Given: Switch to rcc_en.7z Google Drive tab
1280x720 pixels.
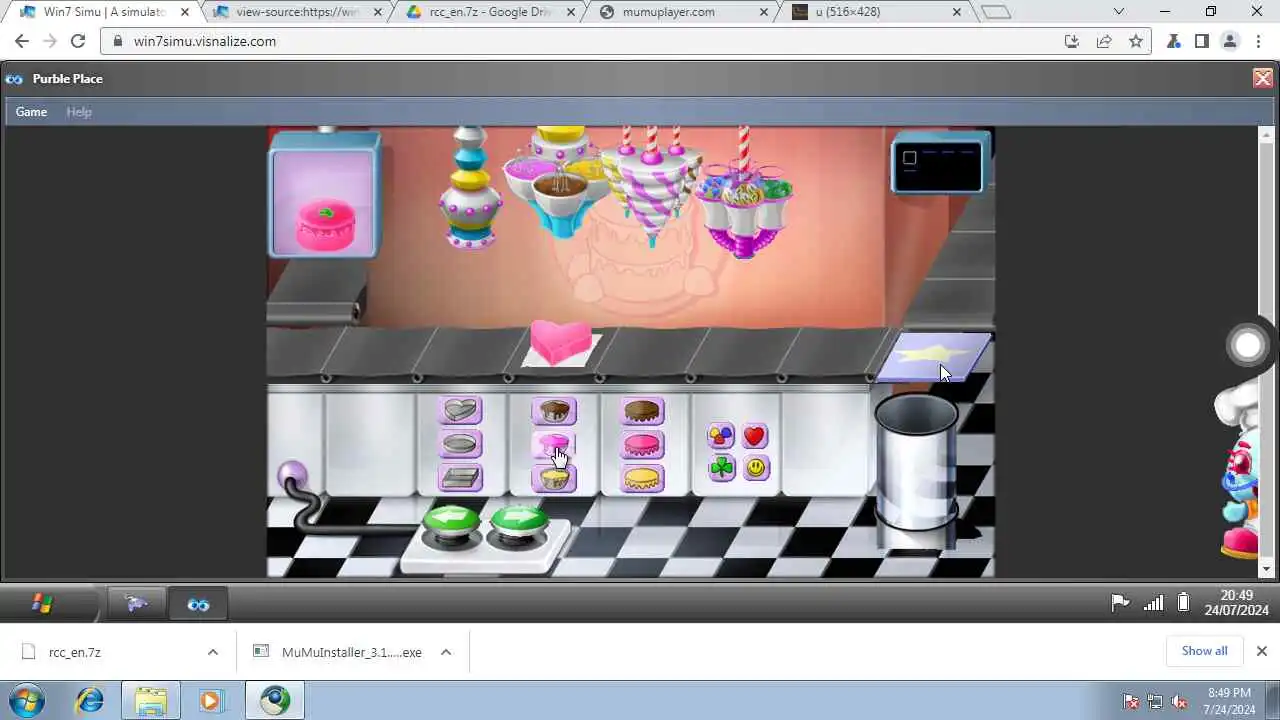Looking at the screenshot, I should click(x=490, y=12).
